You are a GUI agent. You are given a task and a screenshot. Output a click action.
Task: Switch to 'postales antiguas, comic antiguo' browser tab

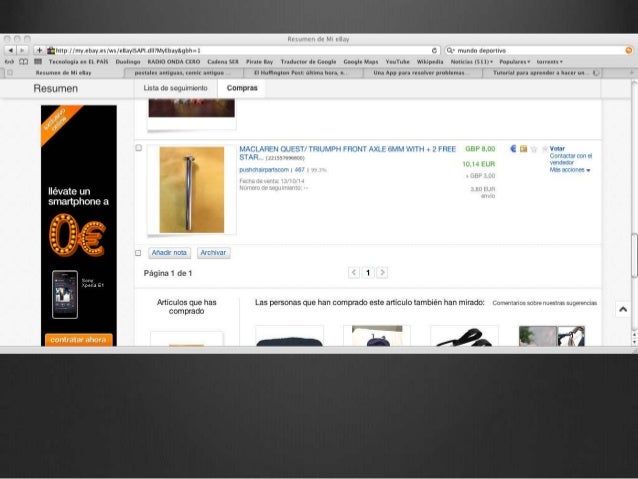point(183,73)
